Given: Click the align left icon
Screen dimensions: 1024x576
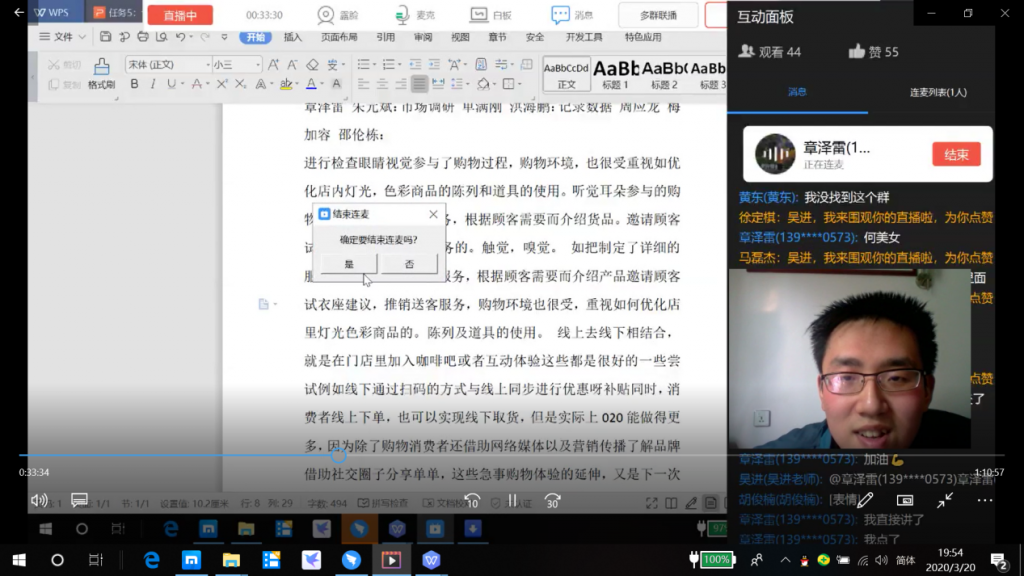Looking at the screenshot, I should pyautogui.click(x=363, y=84).
